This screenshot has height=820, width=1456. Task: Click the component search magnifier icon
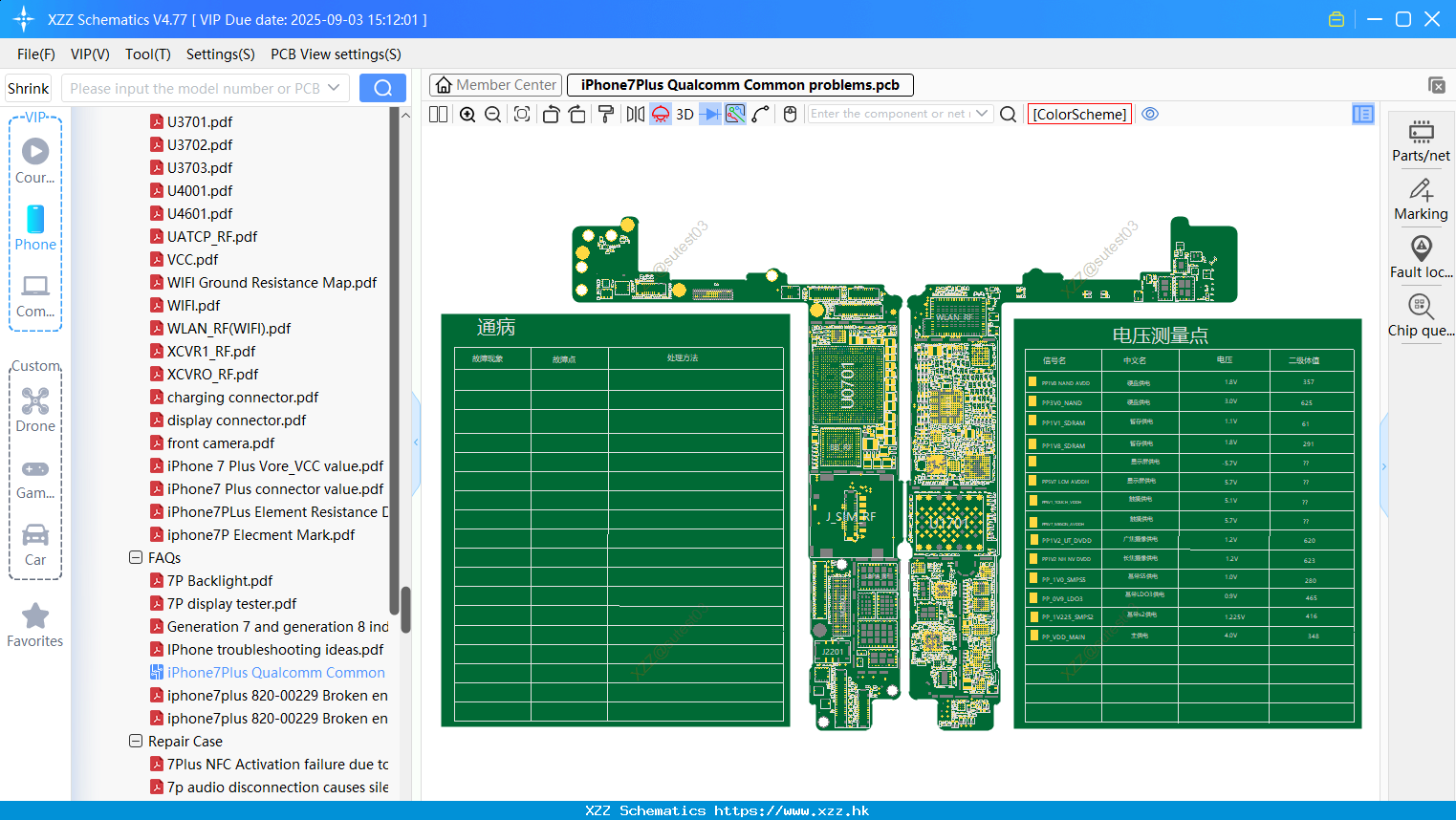1008,114
